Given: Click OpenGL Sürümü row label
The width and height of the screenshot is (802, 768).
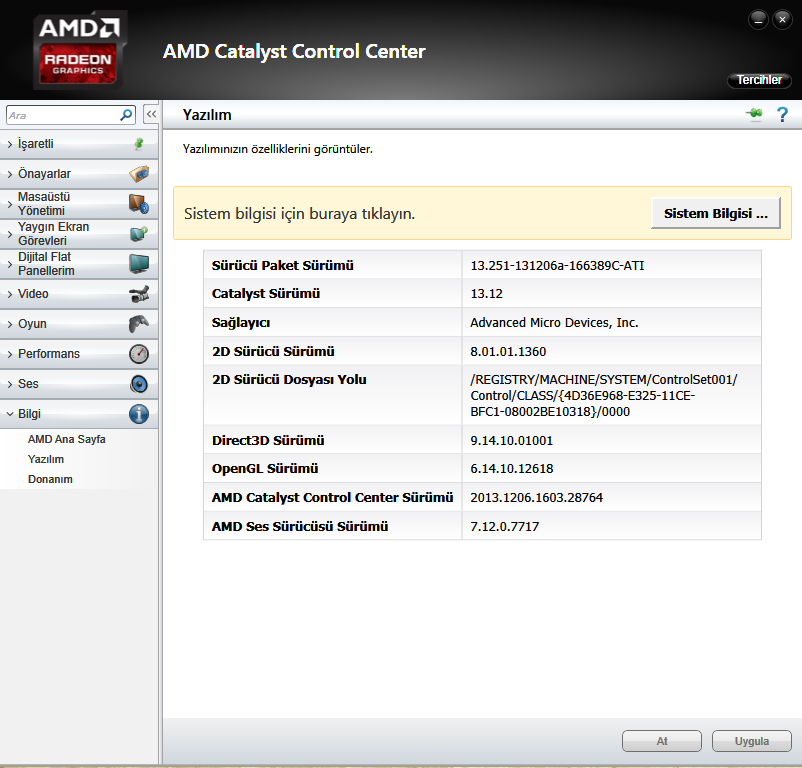Looking at the screenshot, I should click(265, 469).
